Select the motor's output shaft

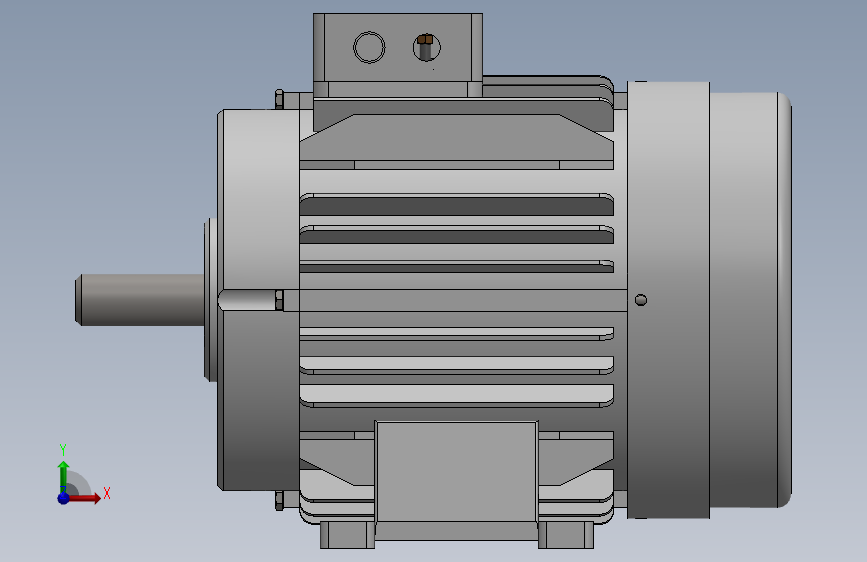139,299
